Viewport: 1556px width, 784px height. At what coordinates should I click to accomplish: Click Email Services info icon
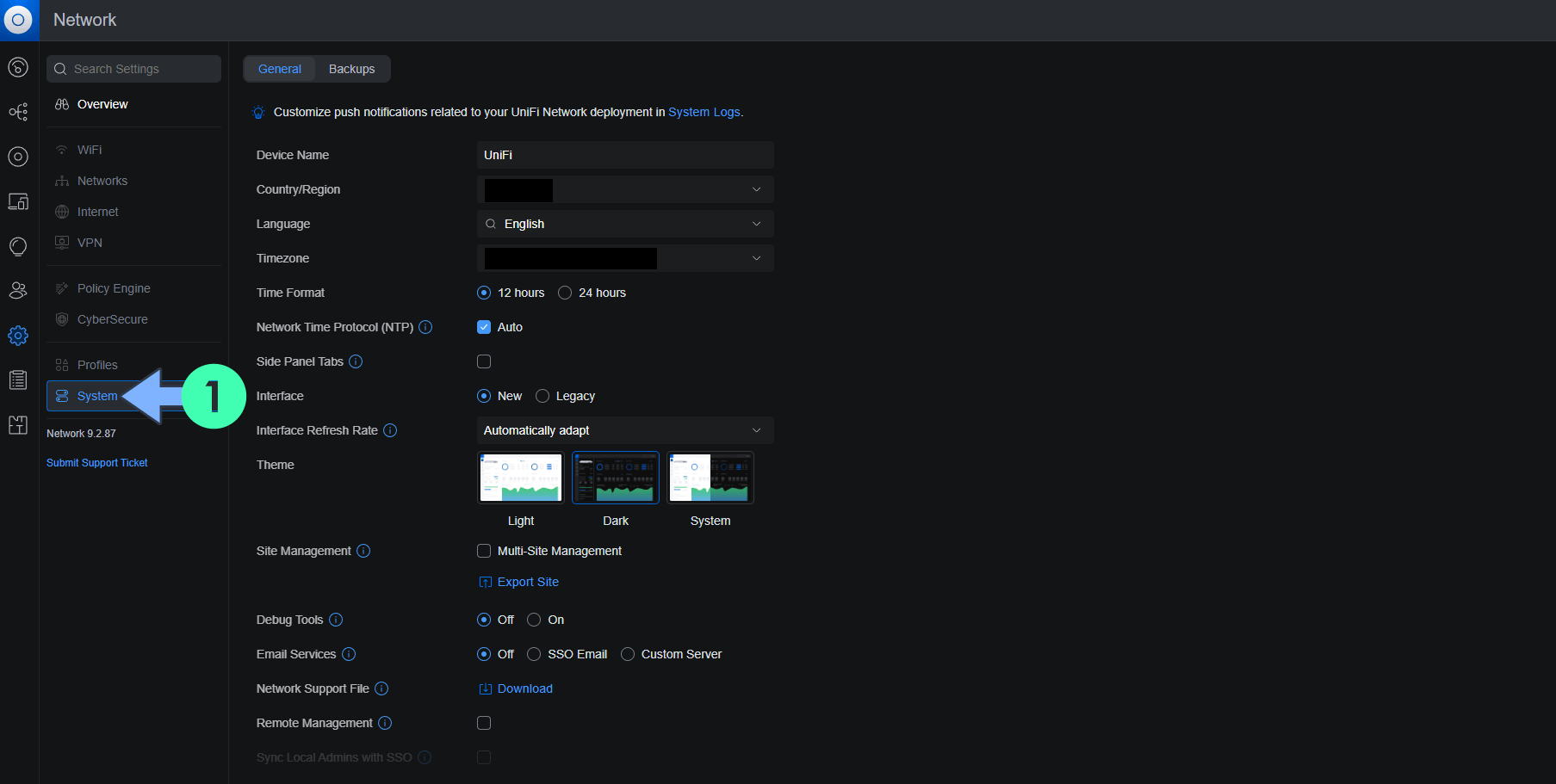(349, 654)
